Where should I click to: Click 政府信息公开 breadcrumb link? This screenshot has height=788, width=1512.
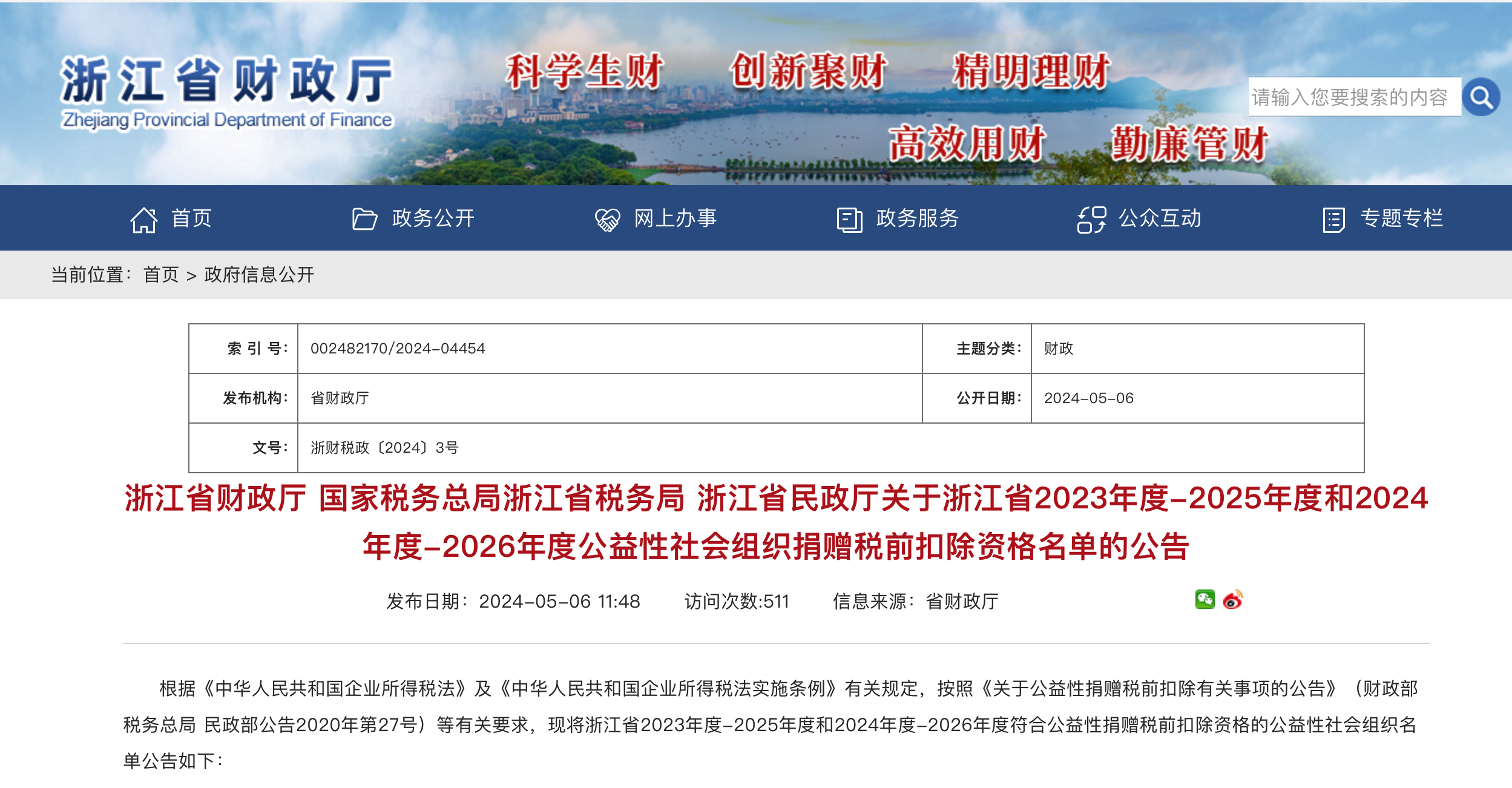[259, 275]
